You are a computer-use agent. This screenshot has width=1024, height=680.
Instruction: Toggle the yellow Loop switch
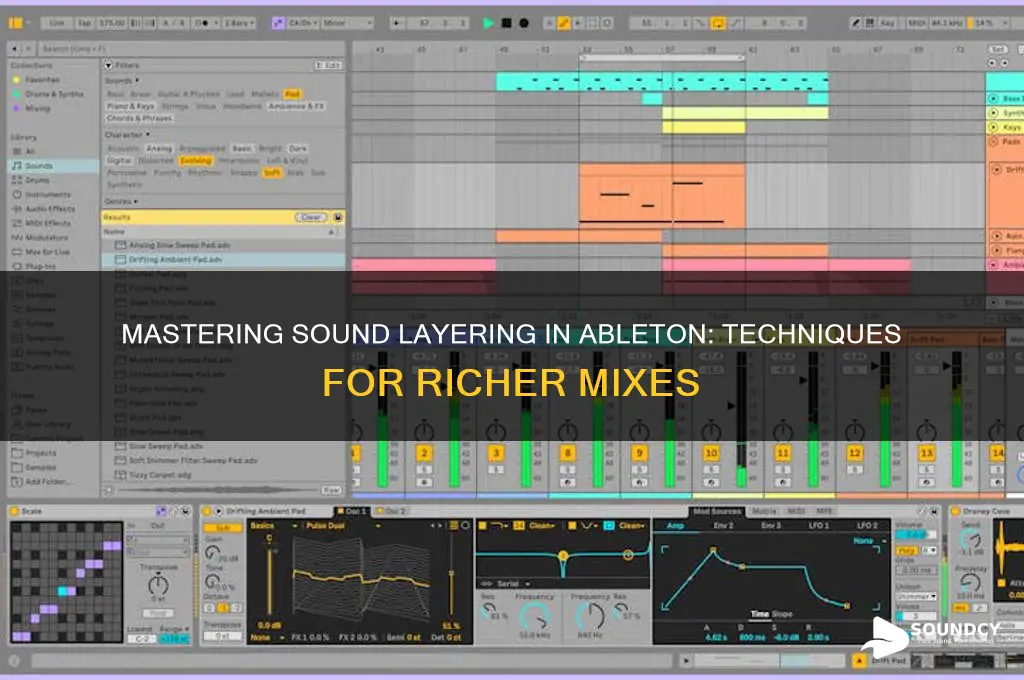coord(718,23)
